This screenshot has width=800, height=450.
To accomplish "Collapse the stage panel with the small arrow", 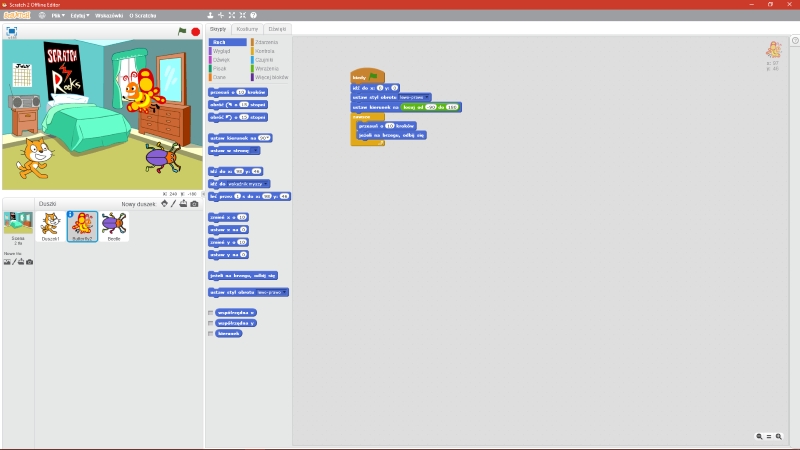I will (x=204, y=194).
